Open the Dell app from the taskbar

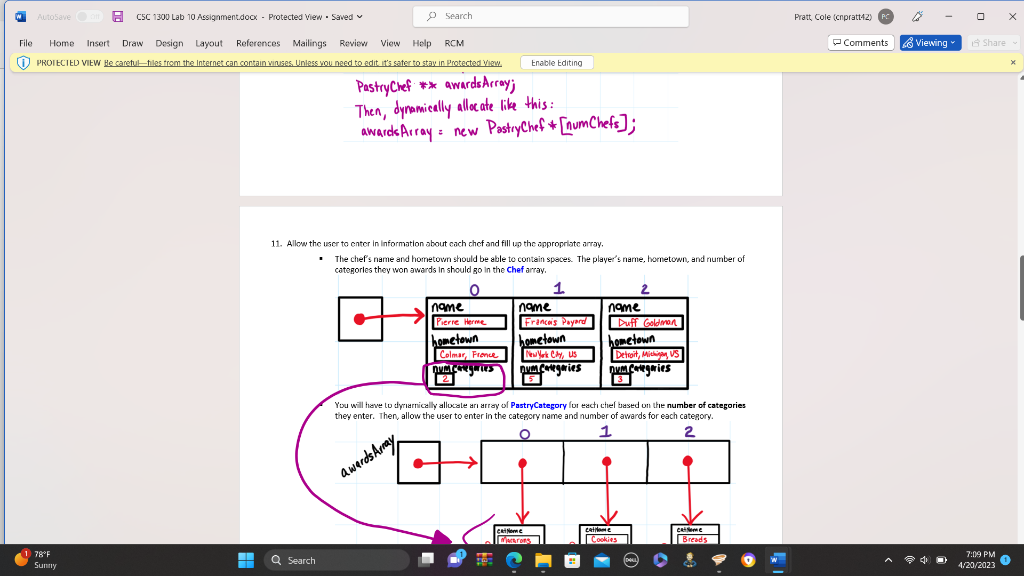(x=630, y=559)
